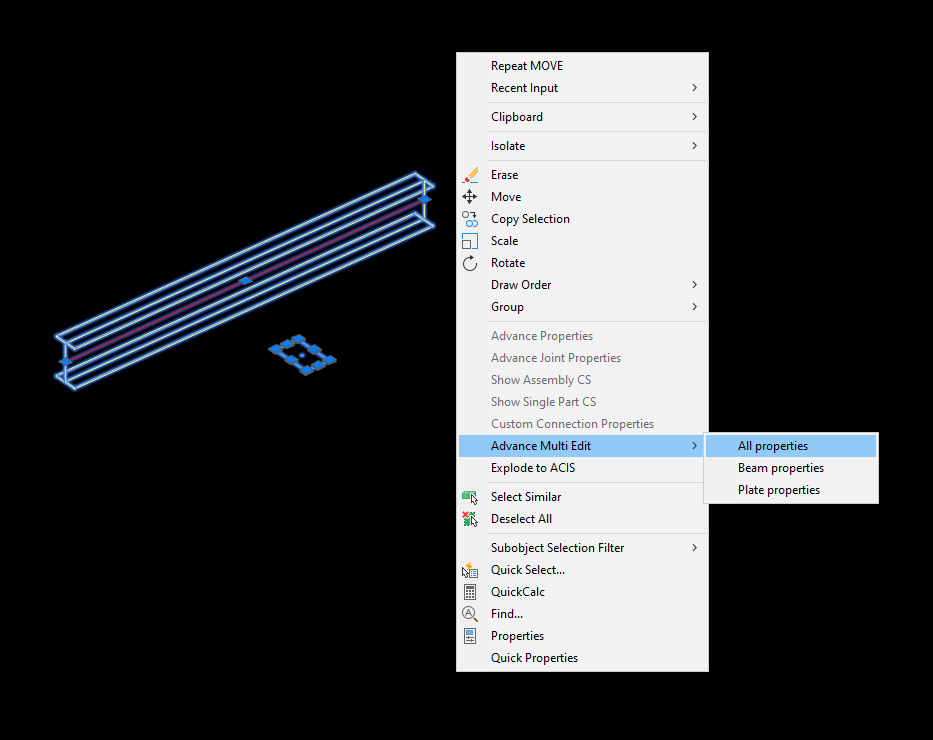Select Recent Input menu entry
The width and height of the screenshot is (933, 740).
coord(583,88)
